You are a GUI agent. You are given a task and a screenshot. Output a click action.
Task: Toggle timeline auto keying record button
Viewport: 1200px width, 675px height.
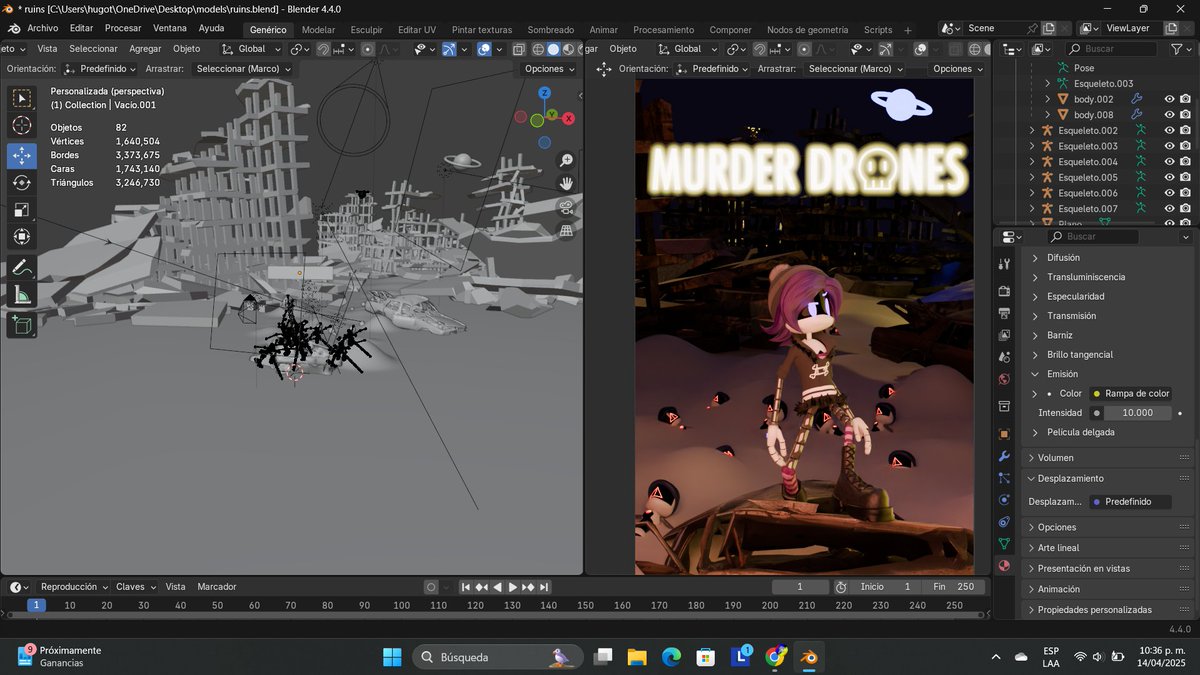click(x=431, y=587)
